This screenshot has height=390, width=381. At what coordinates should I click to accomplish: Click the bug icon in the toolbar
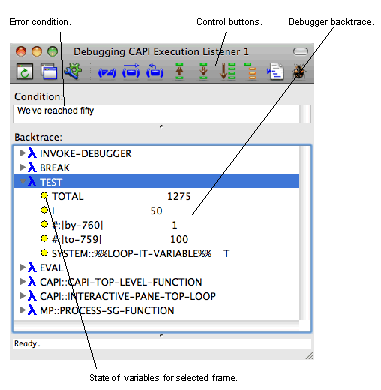tap(299, 71)
